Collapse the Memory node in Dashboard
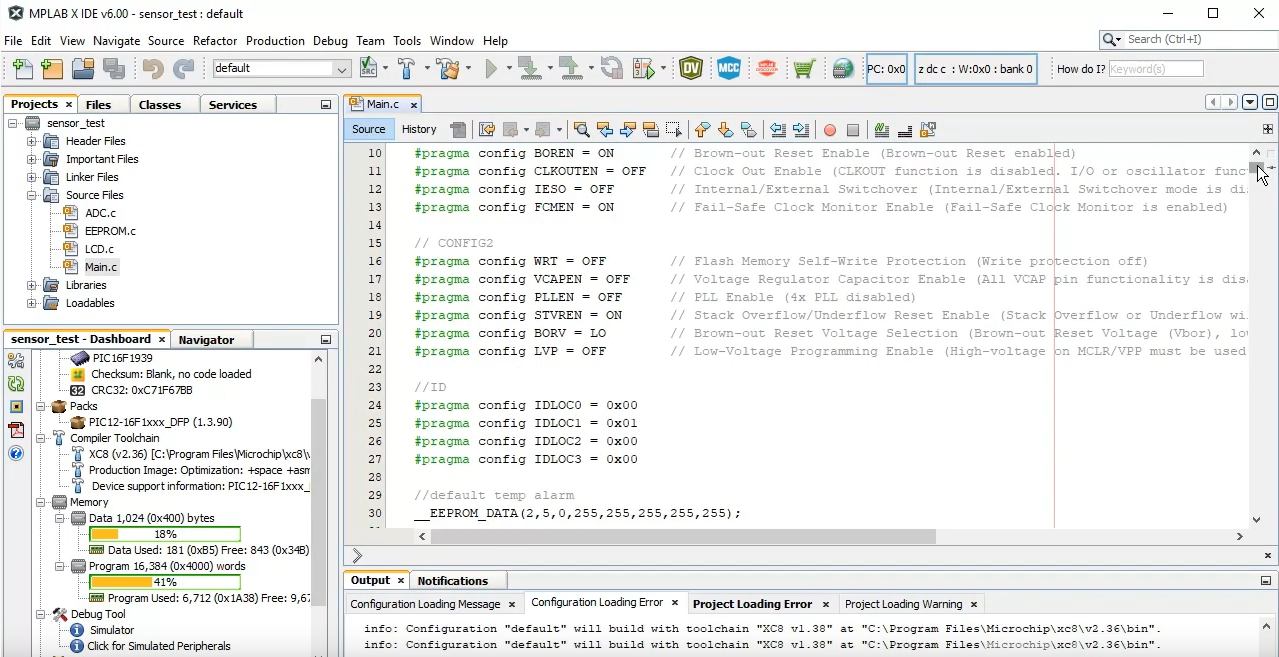 tap(41, 502)
